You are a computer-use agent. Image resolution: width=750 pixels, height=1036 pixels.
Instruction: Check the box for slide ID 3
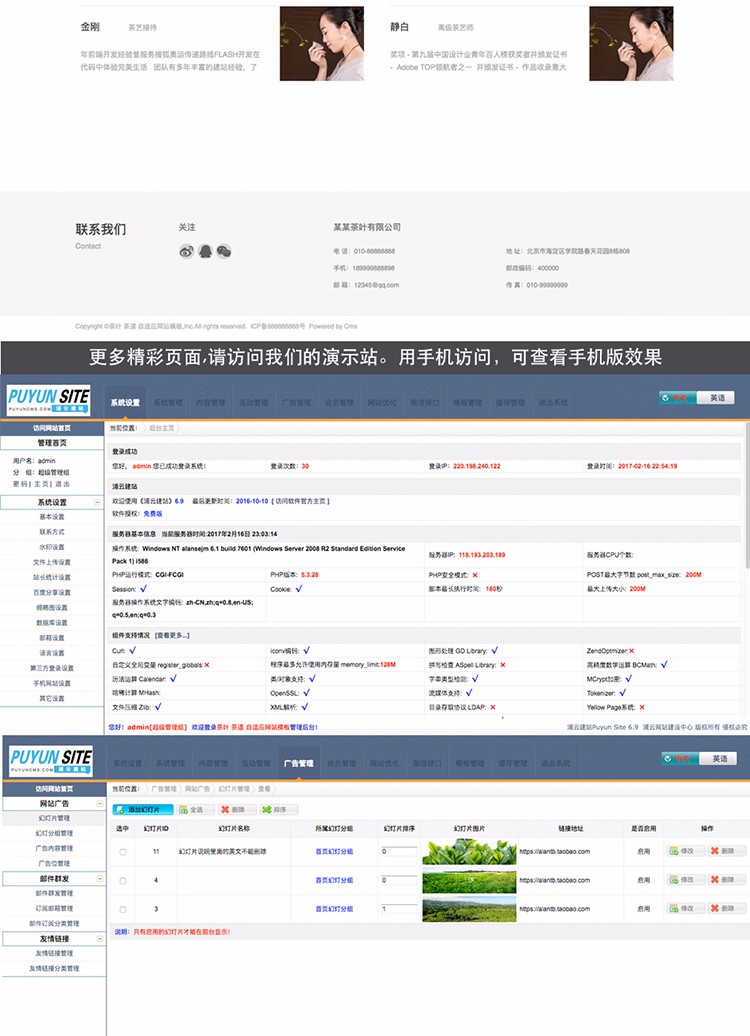click(123, 909)
